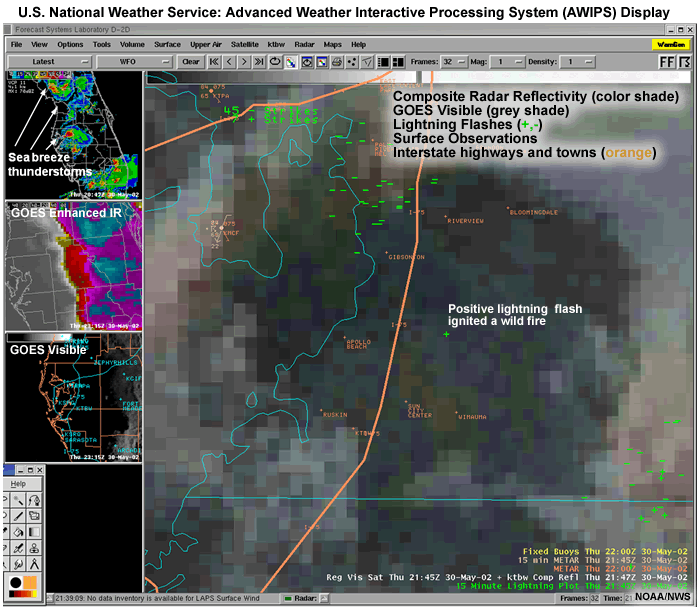Toggle animation looping with the circular arrow
The width and height of the screenshot is (700, 610).
pos(275,62)
